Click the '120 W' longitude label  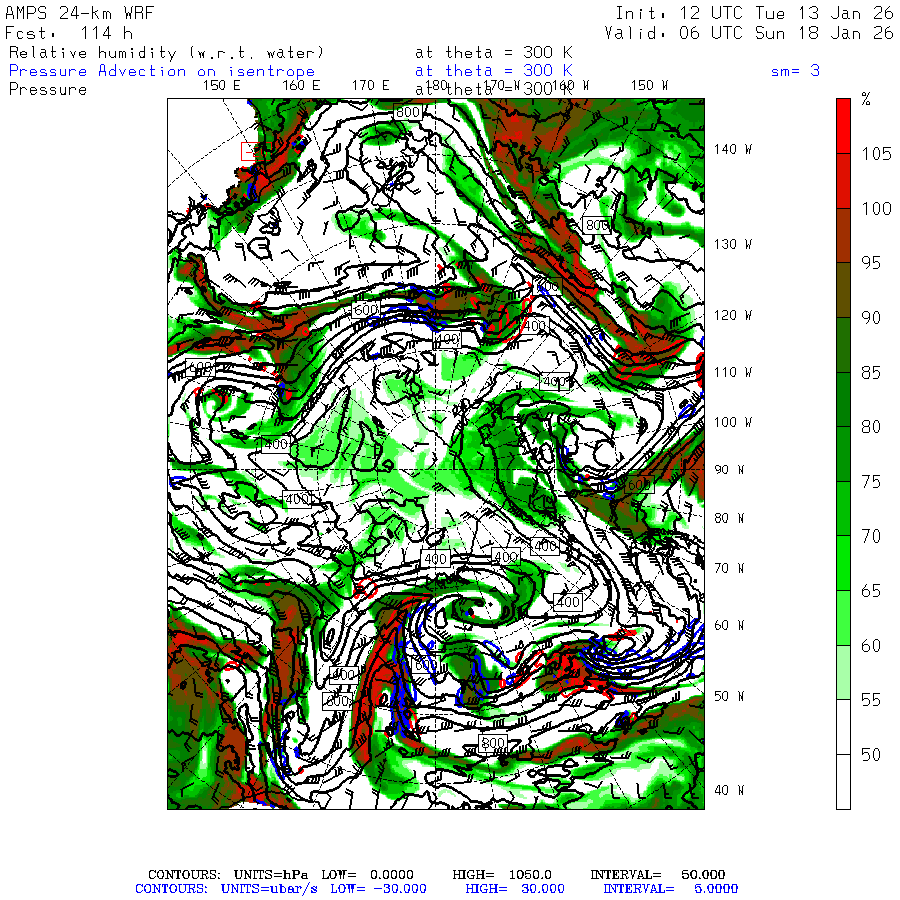coord(733,316)
